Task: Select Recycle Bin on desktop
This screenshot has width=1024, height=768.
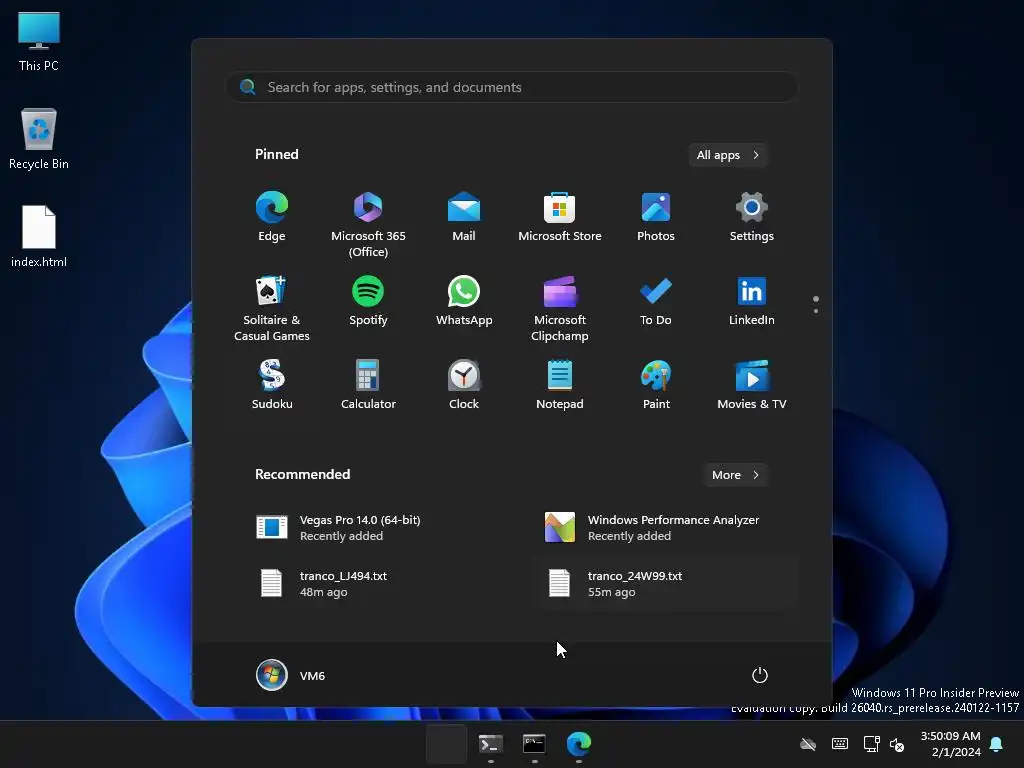Action: click(39, 139)
